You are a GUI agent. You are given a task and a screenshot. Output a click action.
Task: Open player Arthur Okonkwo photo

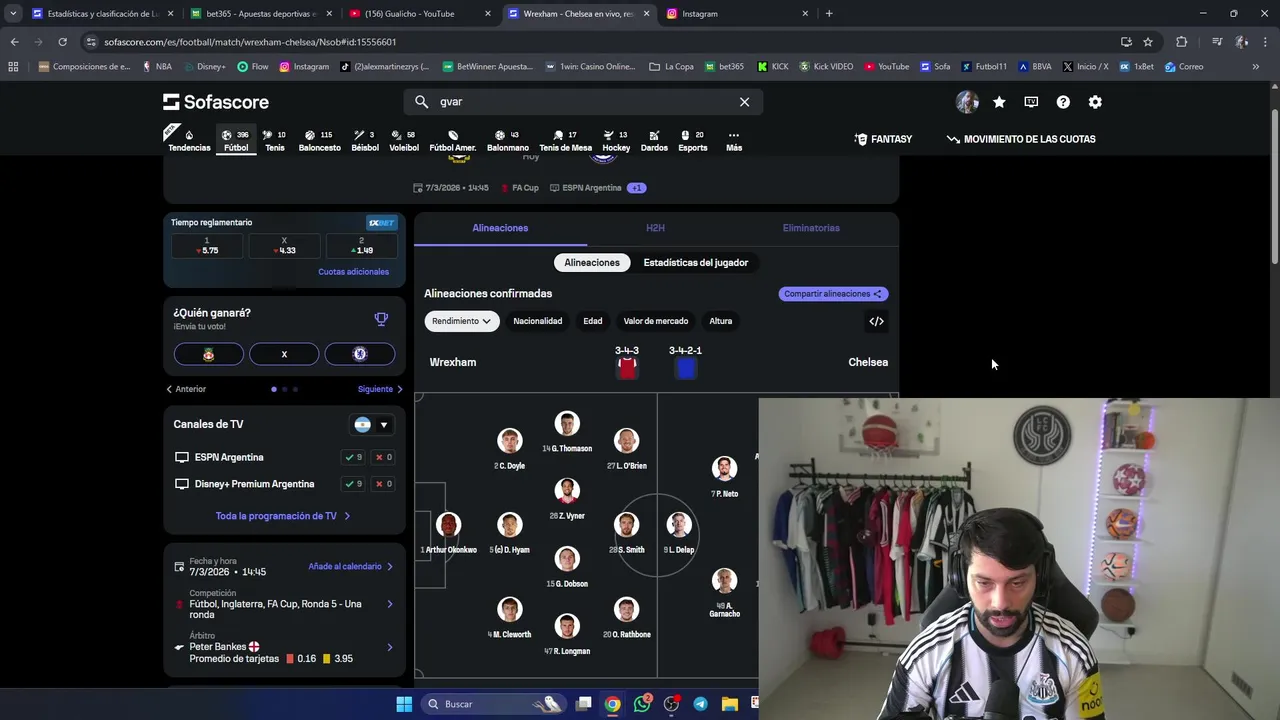[x=448, y=524]
